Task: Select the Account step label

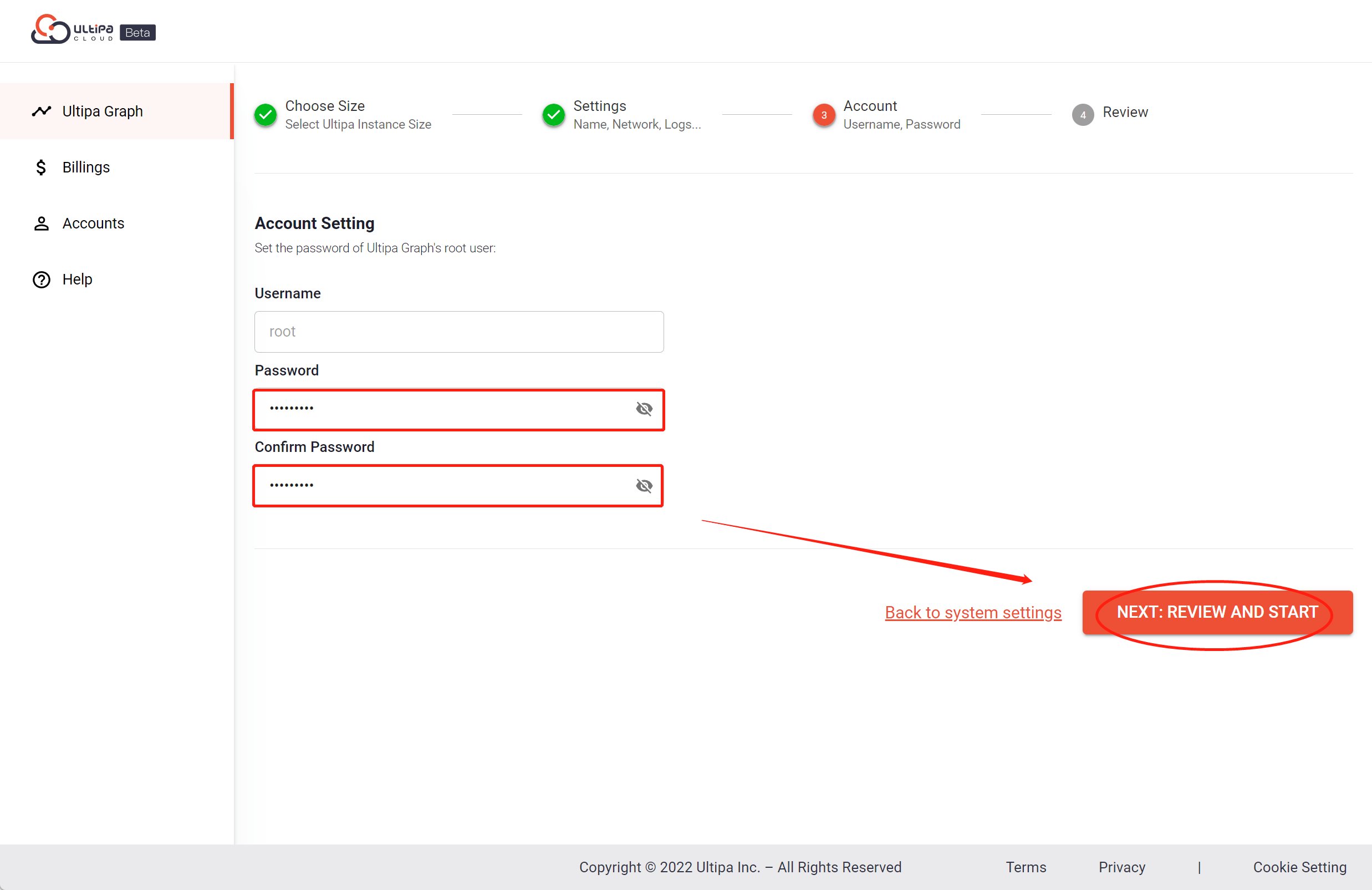Action: [870, 106]
